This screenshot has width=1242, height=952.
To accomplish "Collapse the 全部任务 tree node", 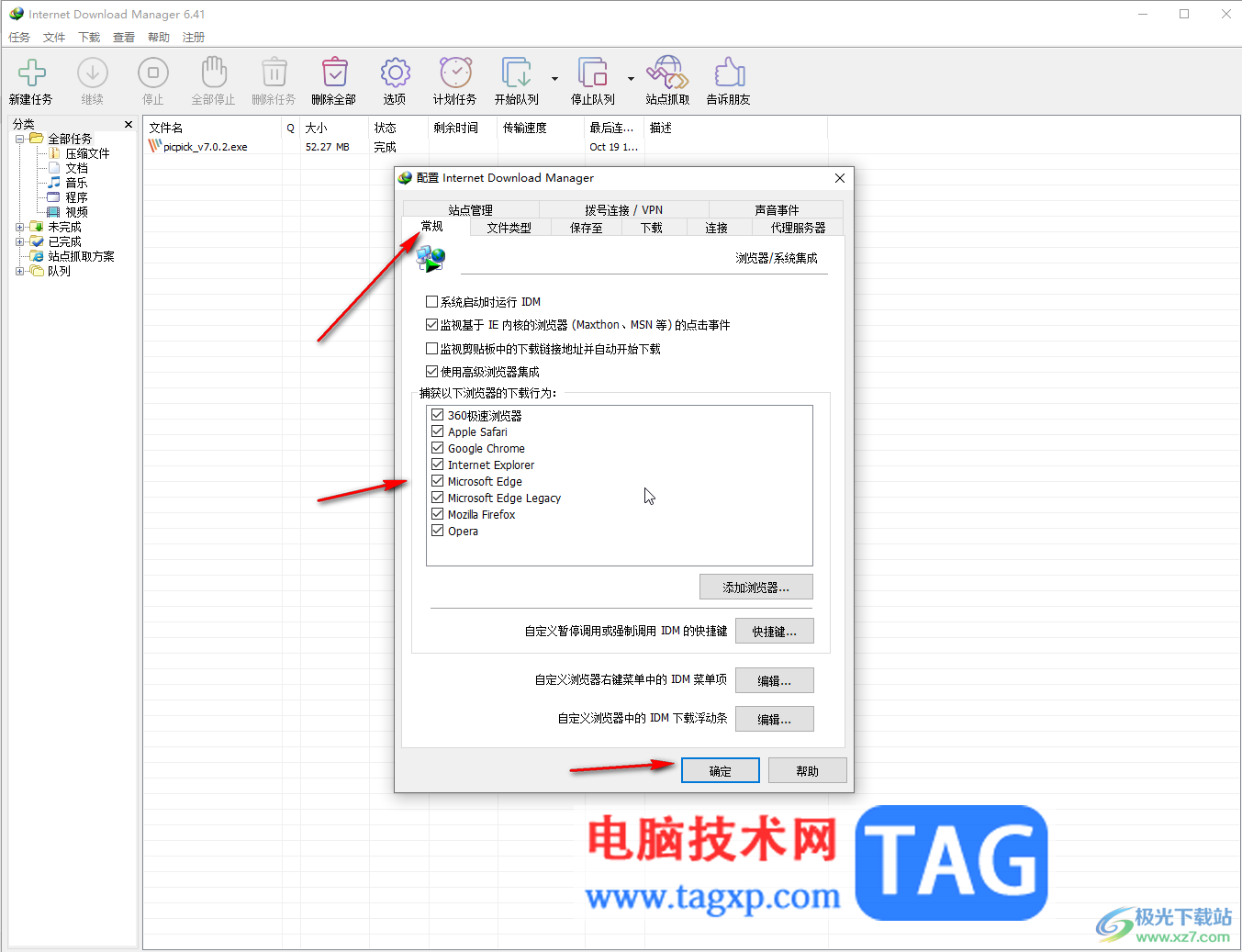I will (20, 139).
